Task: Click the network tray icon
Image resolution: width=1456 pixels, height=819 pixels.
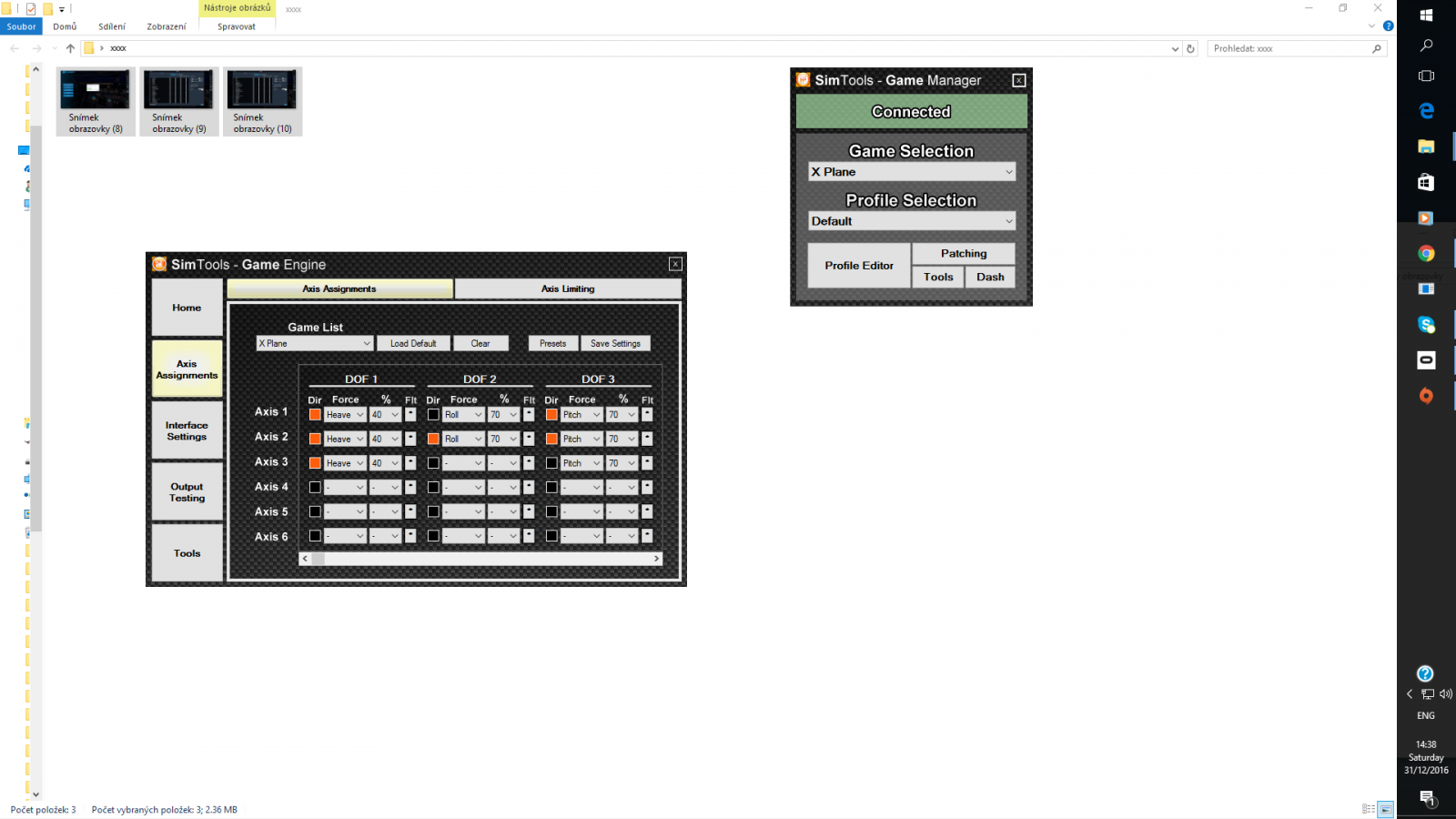Action: [x=1428, y=693]
